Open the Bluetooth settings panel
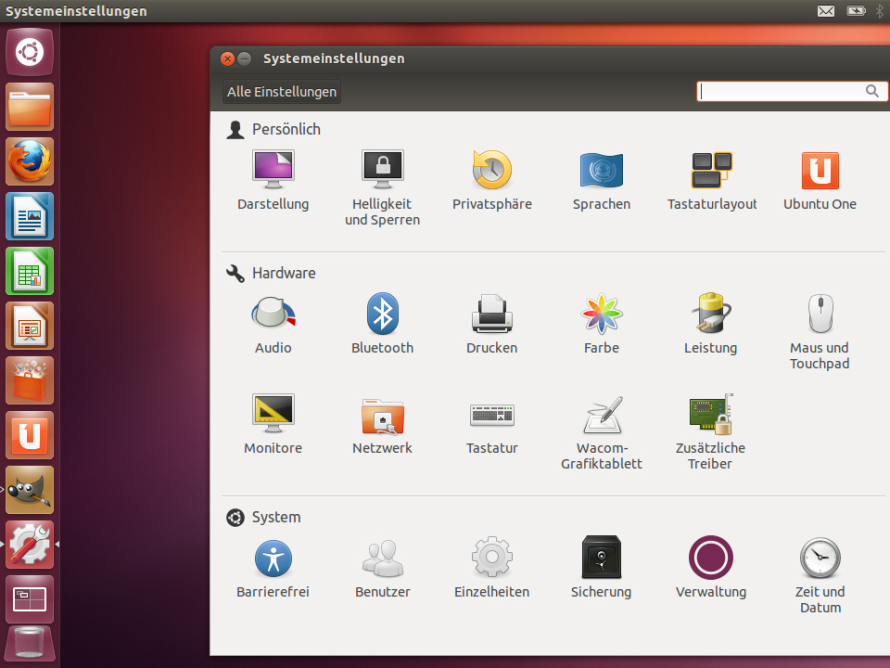890x668 pixels. click(x=383, y=324)
